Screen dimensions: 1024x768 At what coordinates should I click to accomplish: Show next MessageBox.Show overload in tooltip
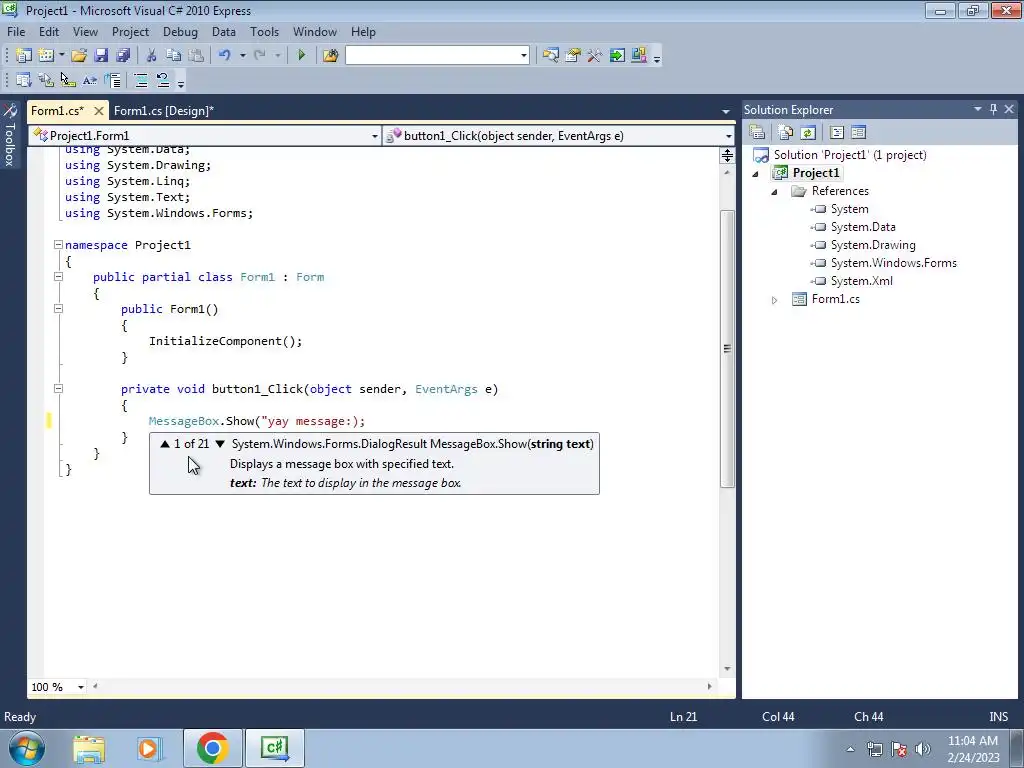click(x=220, y=444)
